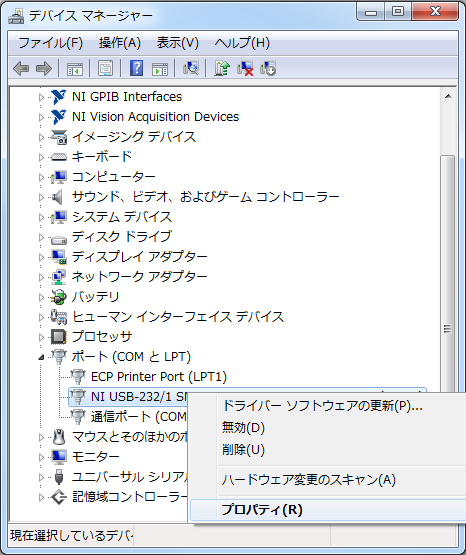Select ECP Printer Port (LPT1) device
This screenshot has width=466, height=555.
tap(159, 377)
